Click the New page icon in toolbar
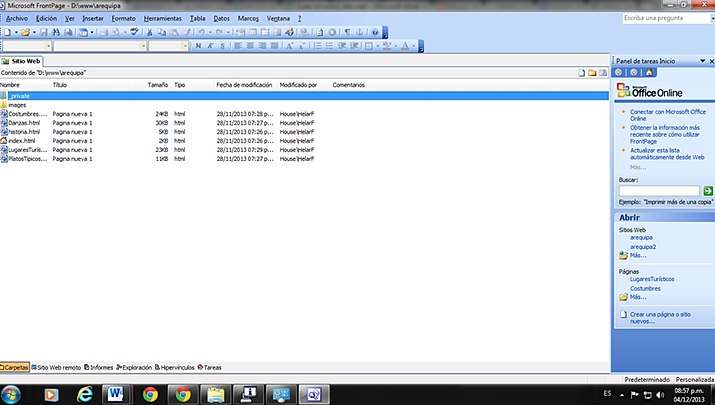 coord(8,32)
